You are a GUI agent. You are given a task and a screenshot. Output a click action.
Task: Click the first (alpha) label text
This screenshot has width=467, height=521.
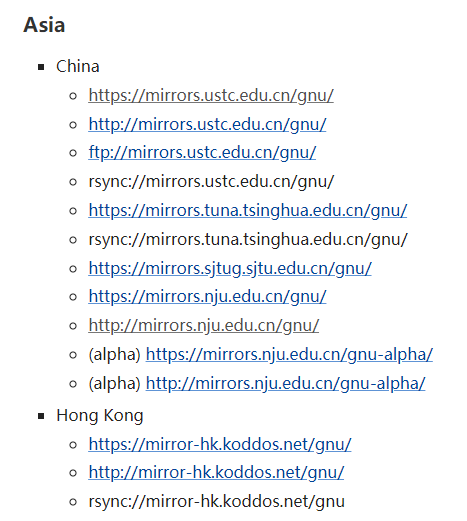coord(114,354)
